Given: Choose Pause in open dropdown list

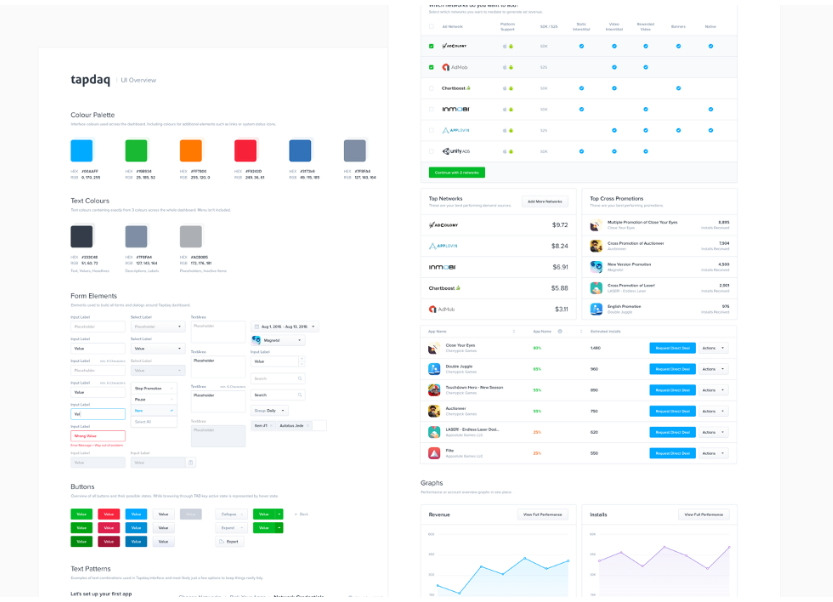Looking at the screenshot, I should pos(154,400).
